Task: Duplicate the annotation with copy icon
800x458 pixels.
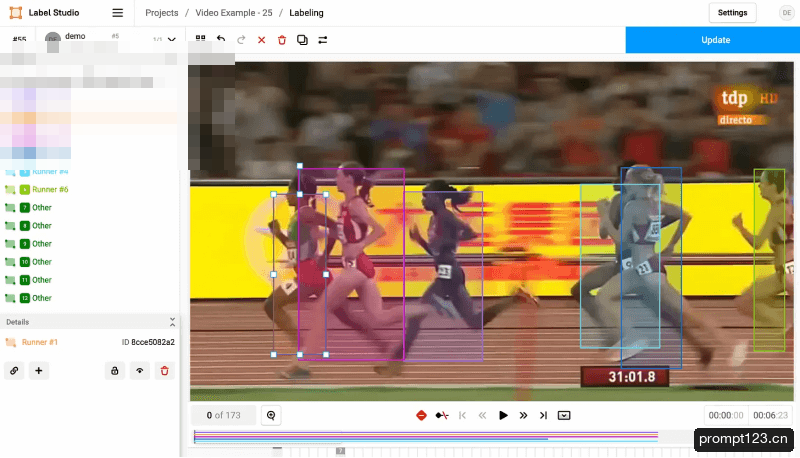Action: pos(302,40)
